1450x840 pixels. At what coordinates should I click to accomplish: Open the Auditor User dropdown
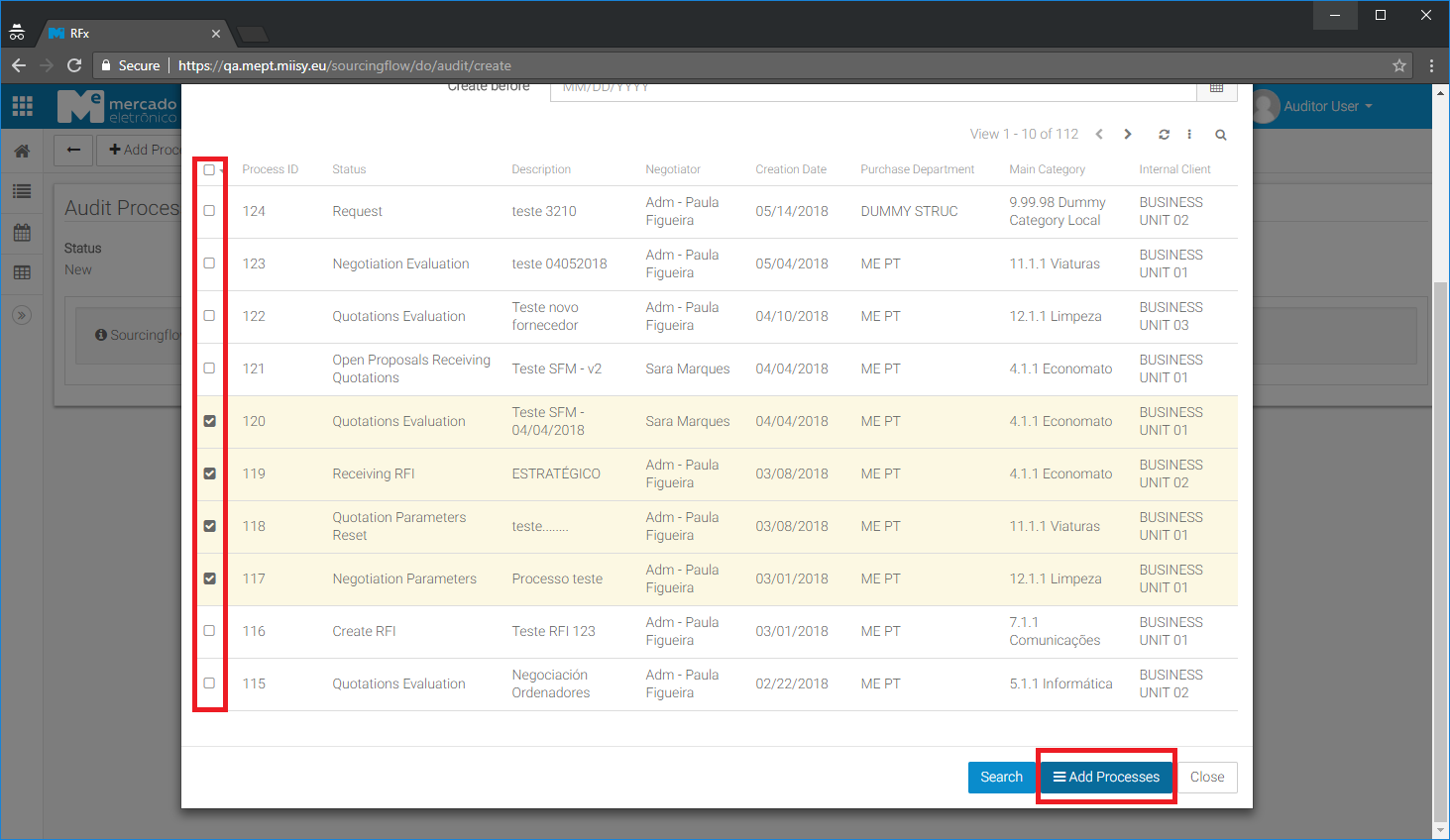(1327, 106)
